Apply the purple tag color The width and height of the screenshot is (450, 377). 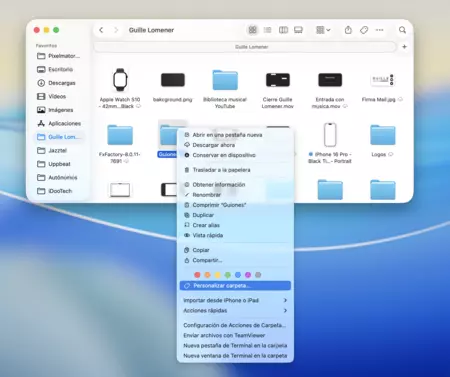pos(248,275)
